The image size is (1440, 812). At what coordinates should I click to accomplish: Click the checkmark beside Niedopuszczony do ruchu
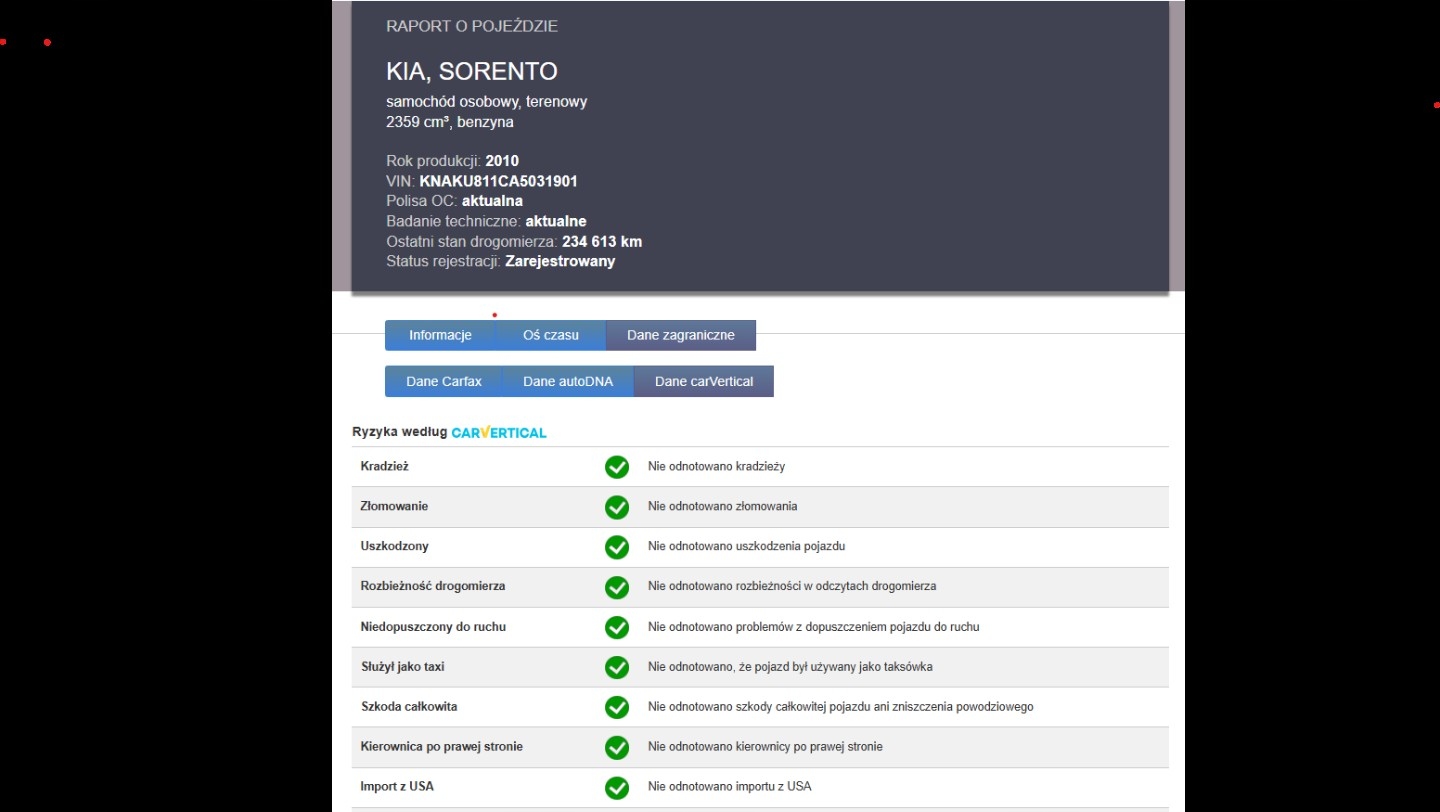pos(617,627)
